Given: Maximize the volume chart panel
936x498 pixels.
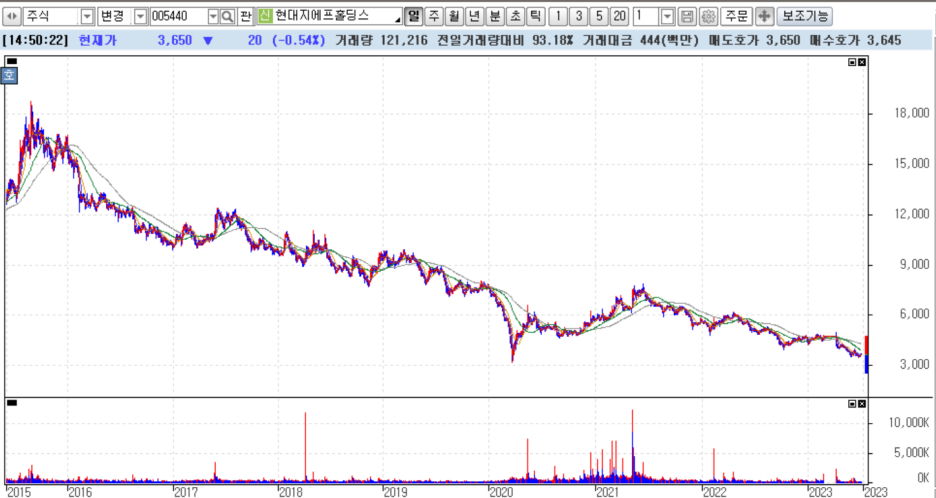Looking at the screenshot, I should (x=852, y=404).
